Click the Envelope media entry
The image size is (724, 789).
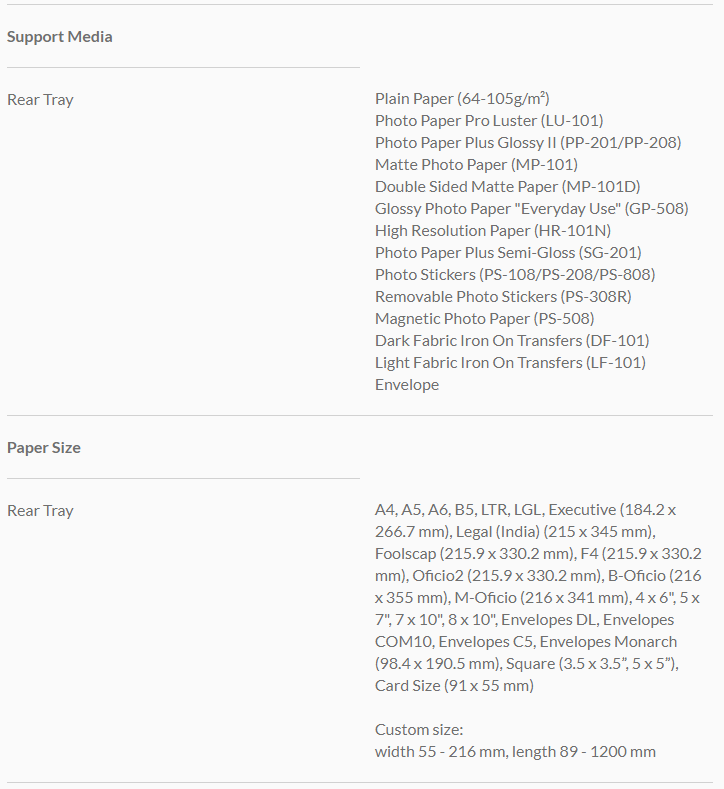point(407,385)
